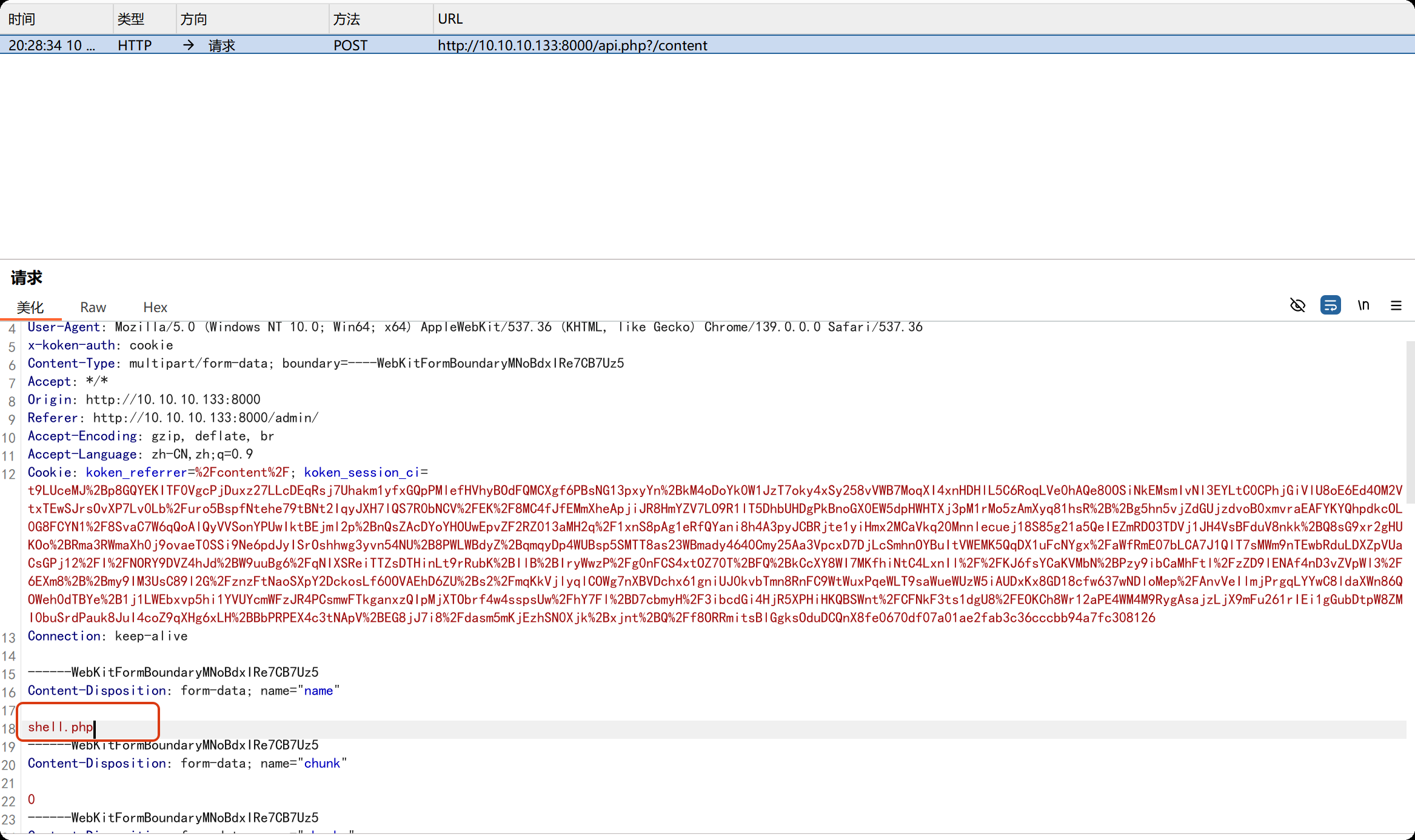Sort by the 方法 column header
Screen dimensions: 1415x840
347,19
